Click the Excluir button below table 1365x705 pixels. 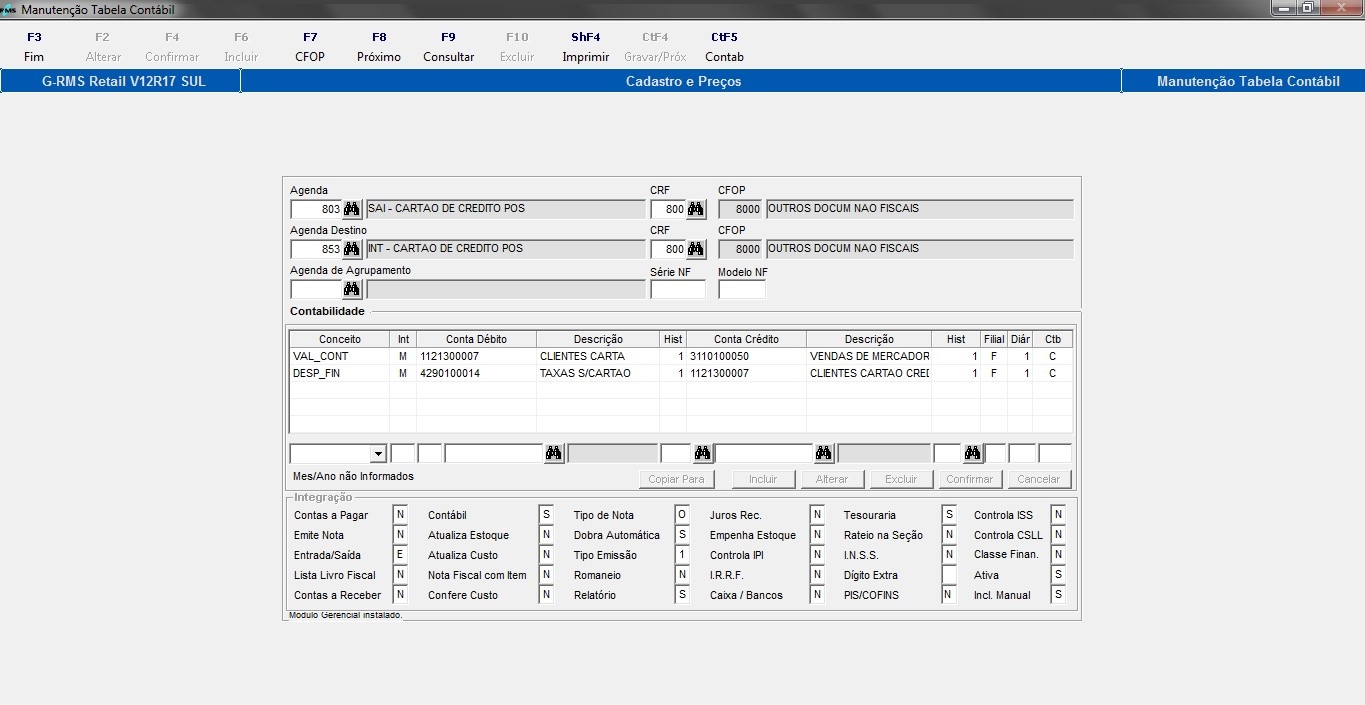pos(901,479)
